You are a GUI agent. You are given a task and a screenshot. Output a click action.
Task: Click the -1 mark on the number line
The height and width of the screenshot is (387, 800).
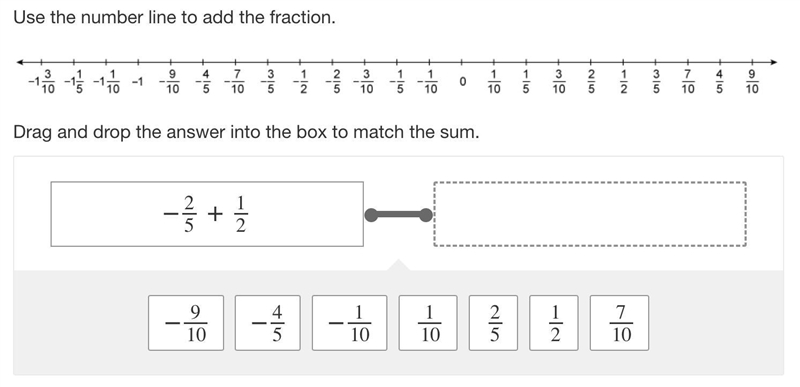click(x=138, y=82)
